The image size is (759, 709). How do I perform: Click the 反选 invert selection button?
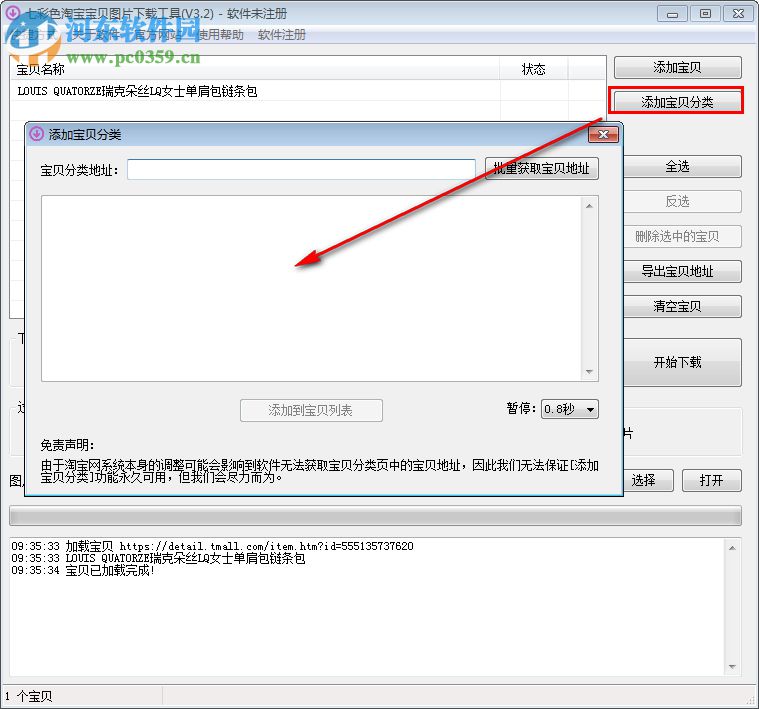point(682,201)
